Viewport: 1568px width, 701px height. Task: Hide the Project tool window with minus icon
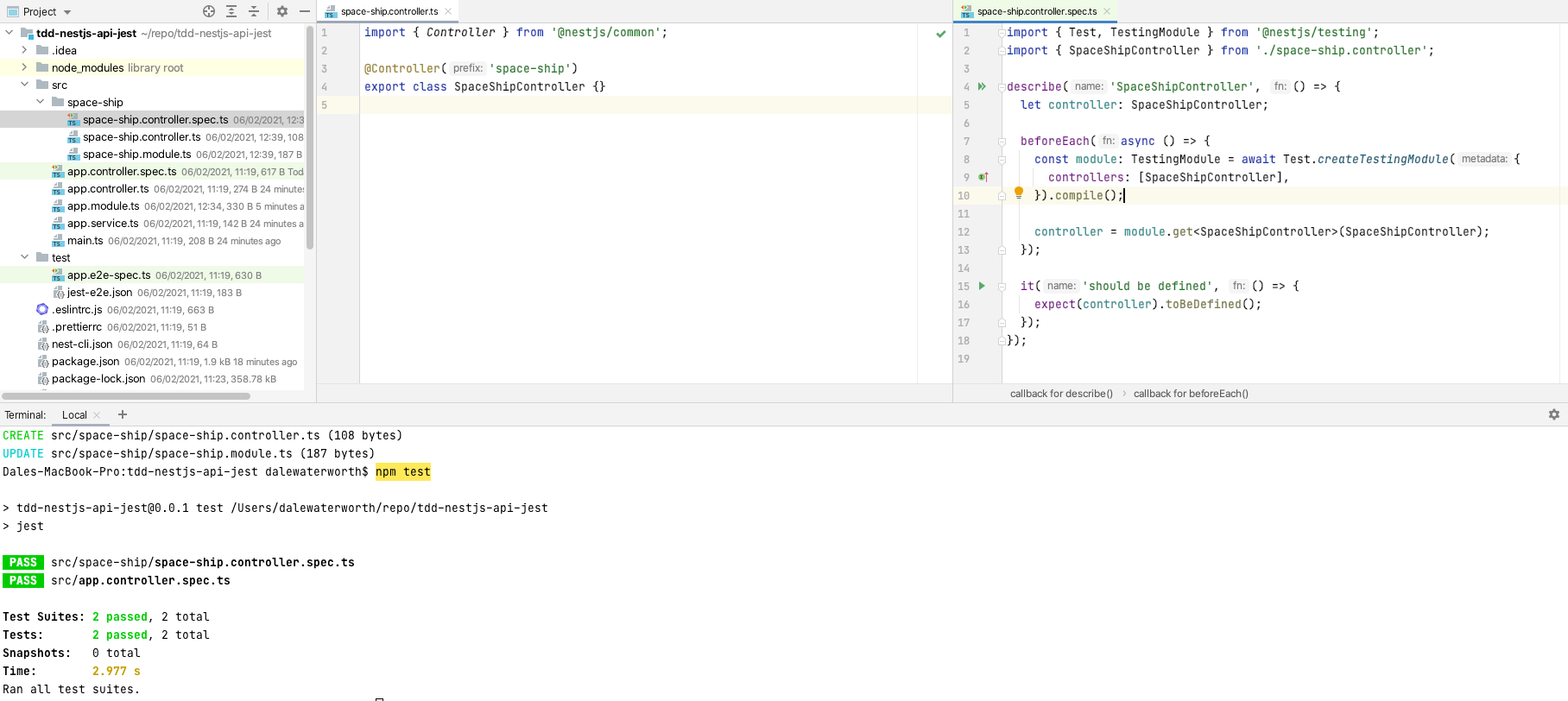(305, 11)
